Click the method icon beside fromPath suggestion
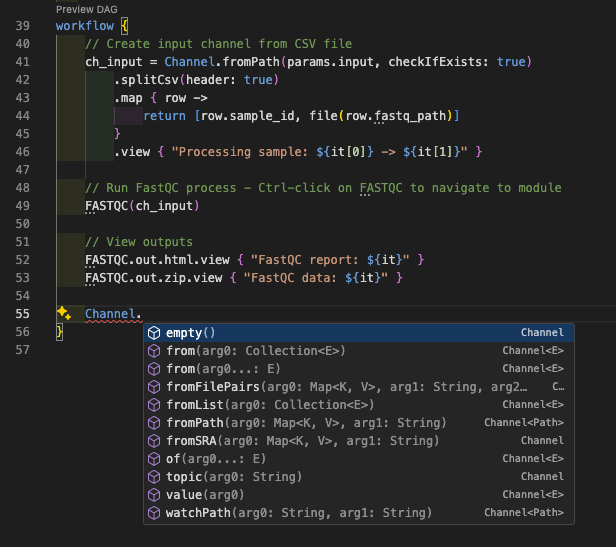Viewport: 616px width, 547px height. [x=154, y=423]
